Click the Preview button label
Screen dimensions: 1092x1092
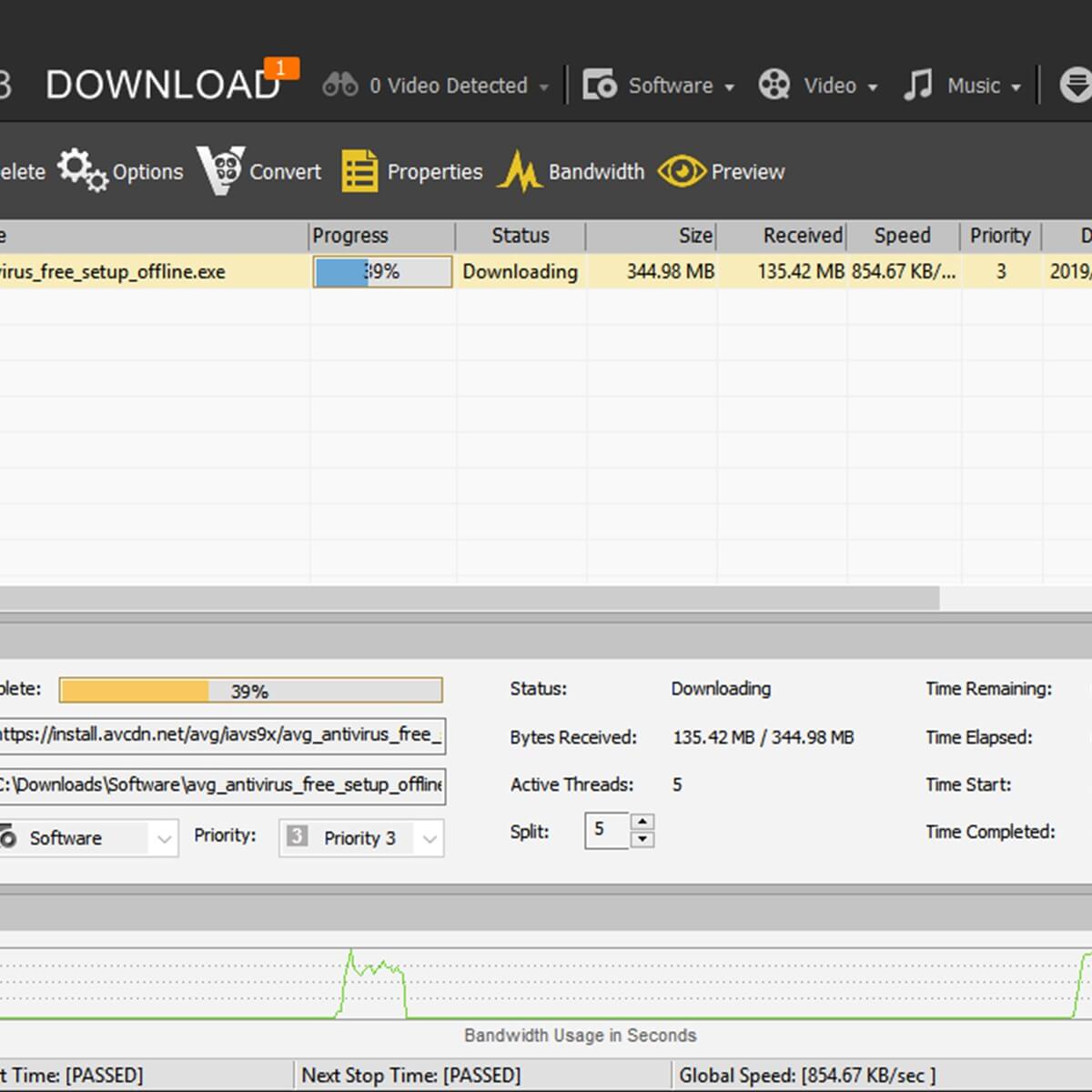point(748,172)
